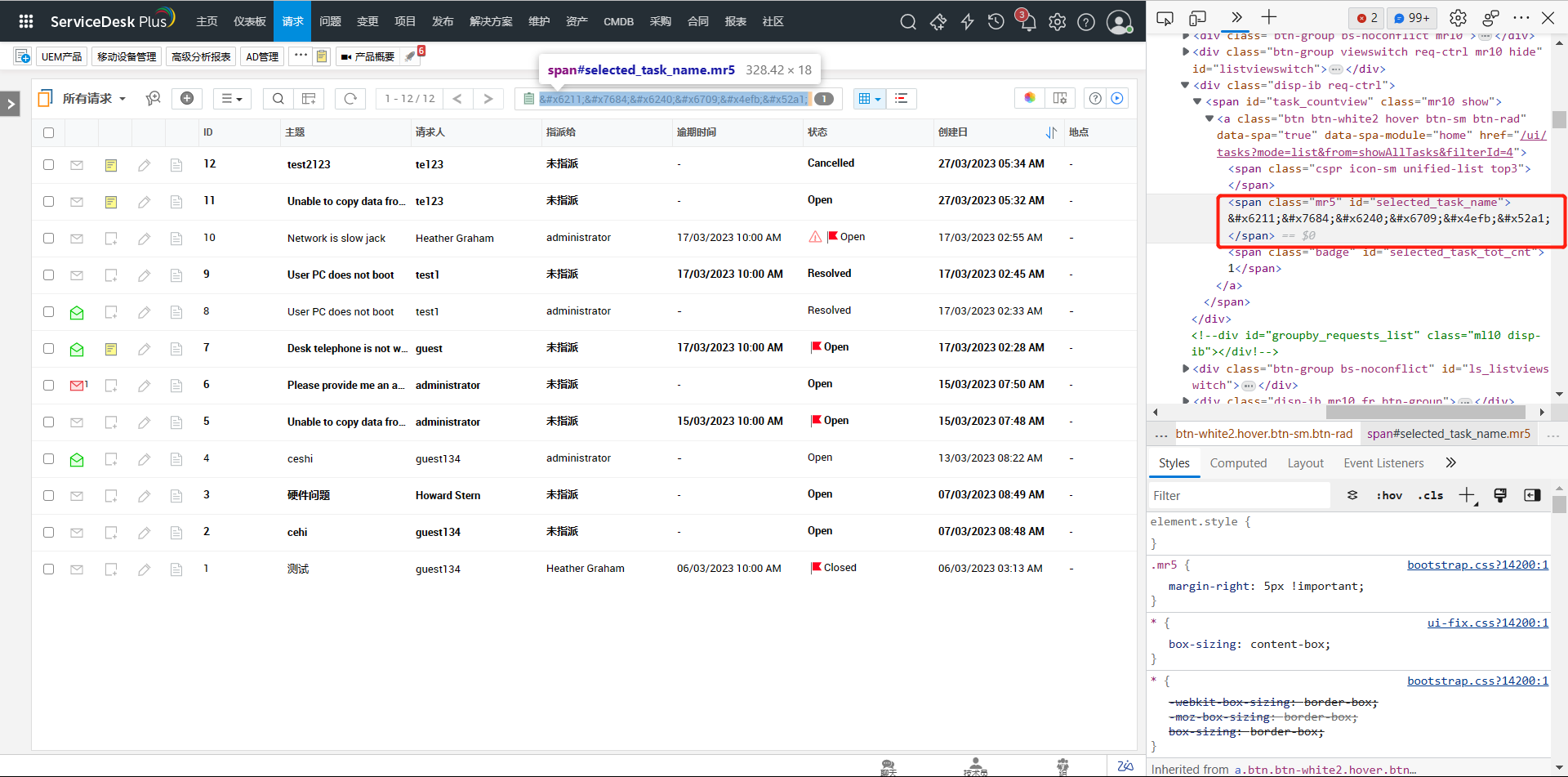
Task: Open the advanced search icon beside 所有请求
Action: pos(154,98)
